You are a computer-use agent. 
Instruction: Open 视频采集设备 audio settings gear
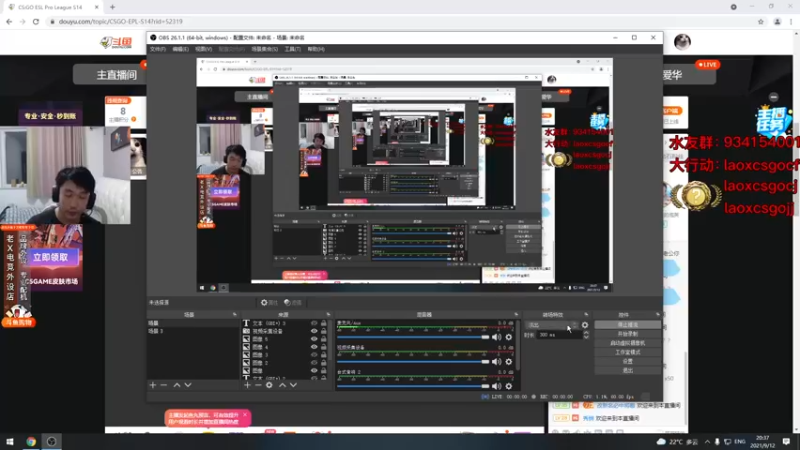(509, 361)
